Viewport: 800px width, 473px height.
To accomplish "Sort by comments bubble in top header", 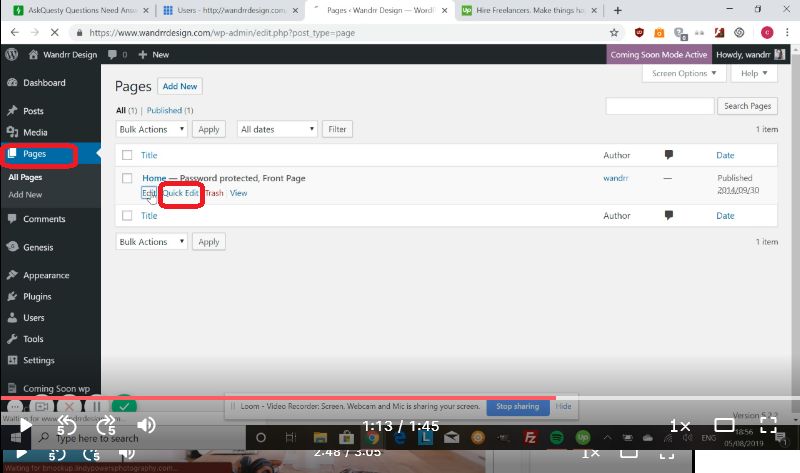I will tap(668, 155).
